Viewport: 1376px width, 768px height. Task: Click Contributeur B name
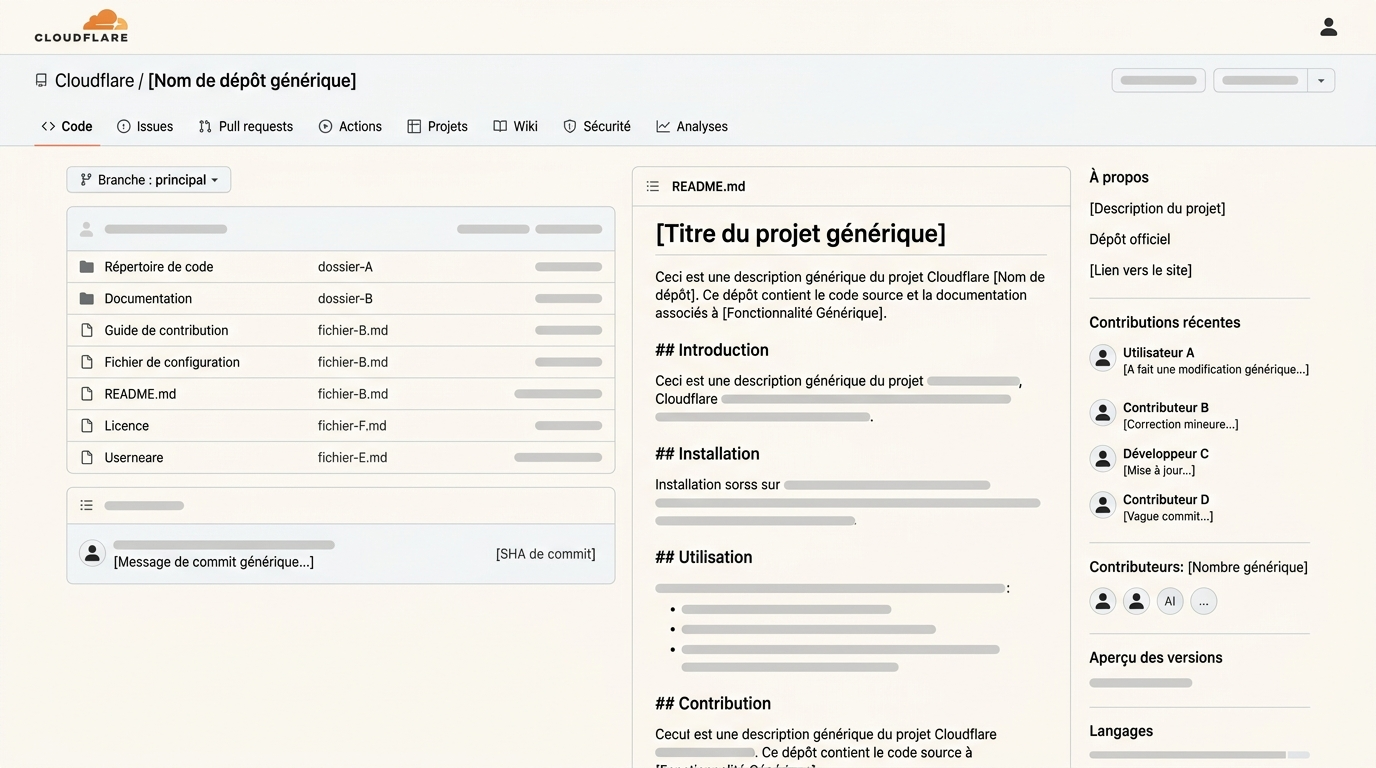(1166, 408)
